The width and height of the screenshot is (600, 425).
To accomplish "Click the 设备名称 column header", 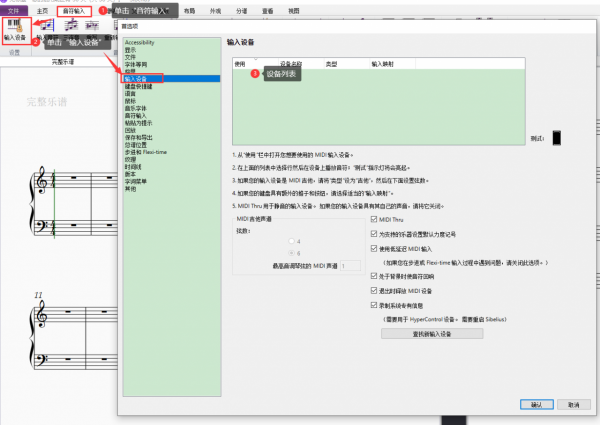I will coord(301,64).
